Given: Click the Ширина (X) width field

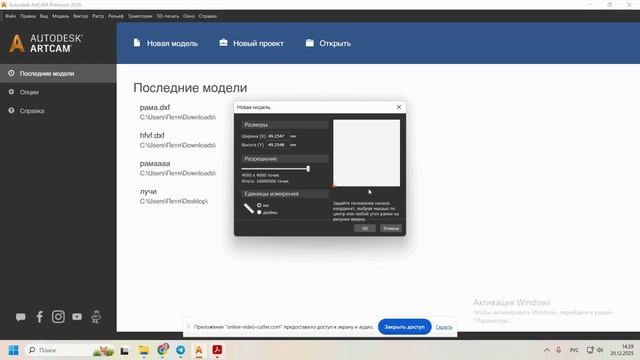Looking at the screenshot, I should coord(278,136).
